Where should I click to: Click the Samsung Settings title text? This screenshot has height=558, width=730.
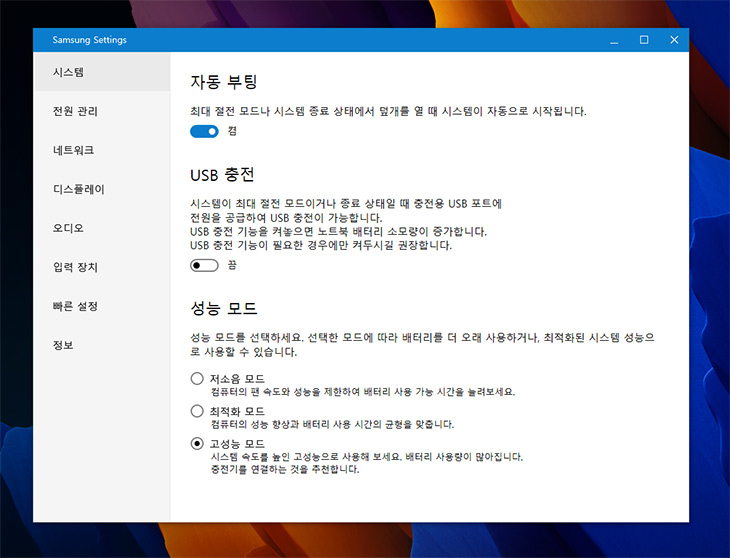89,40
